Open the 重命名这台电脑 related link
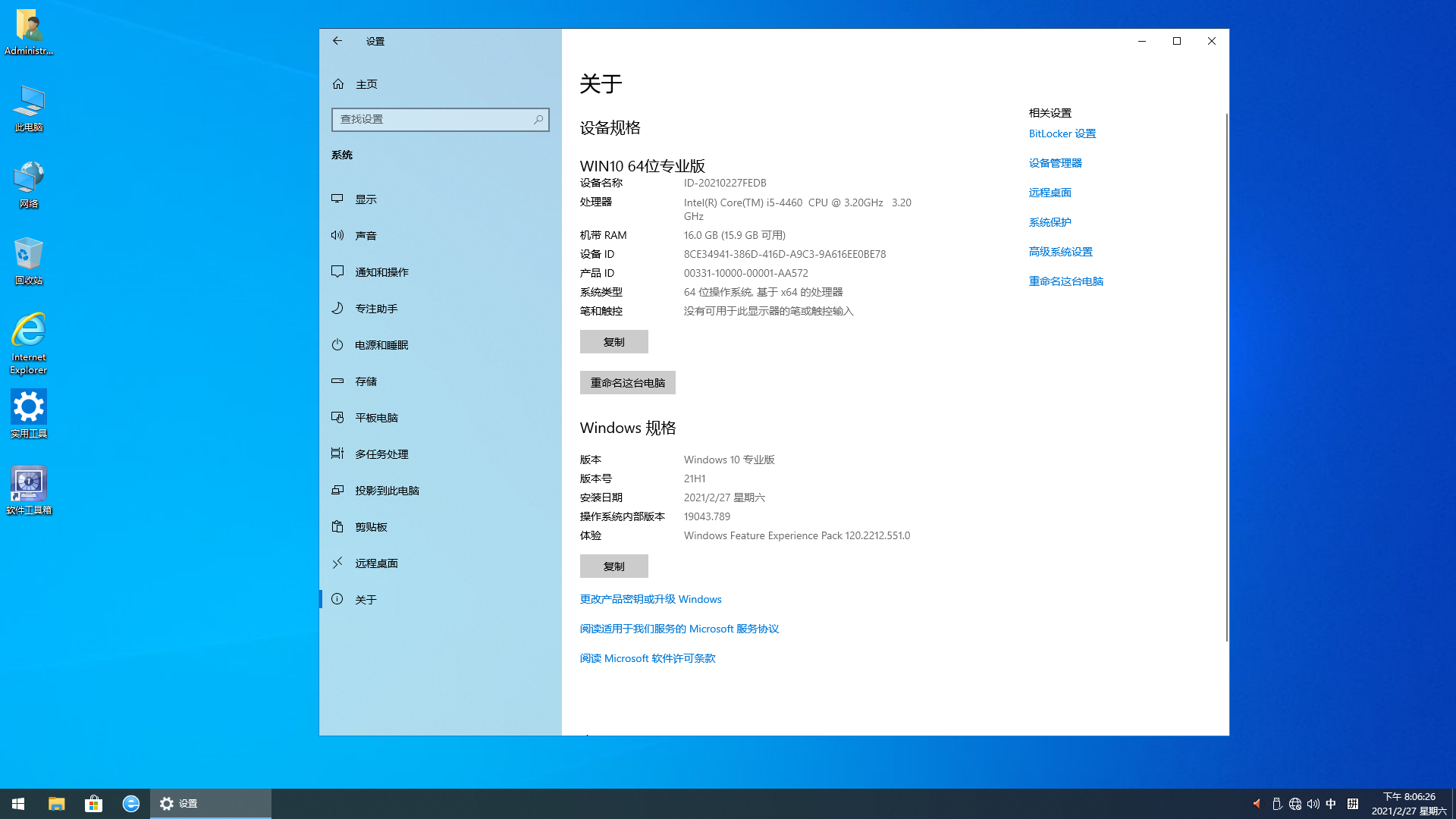 [x=1066, y=281]
